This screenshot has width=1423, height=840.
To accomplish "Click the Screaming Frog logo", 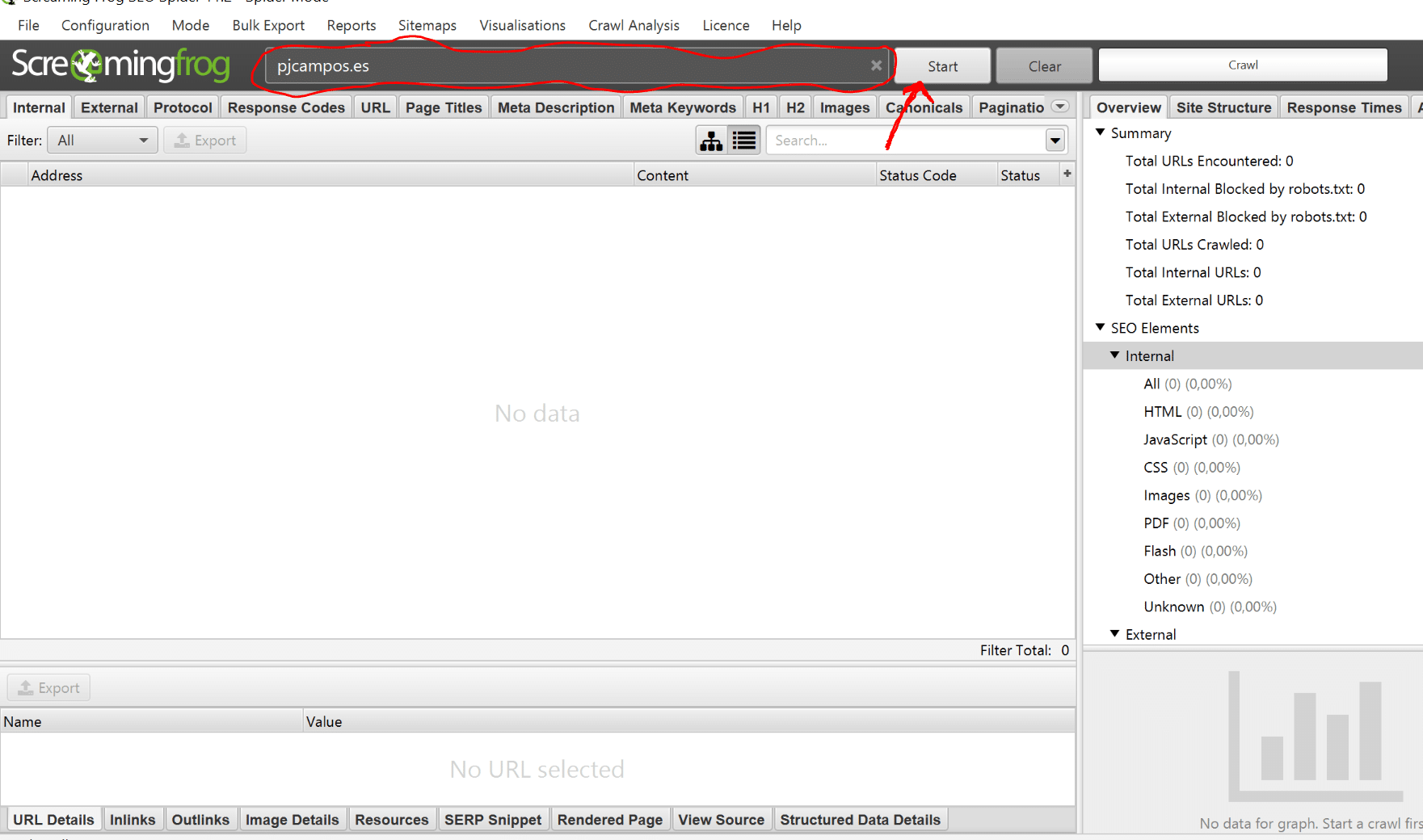I will tap(121, 65).
